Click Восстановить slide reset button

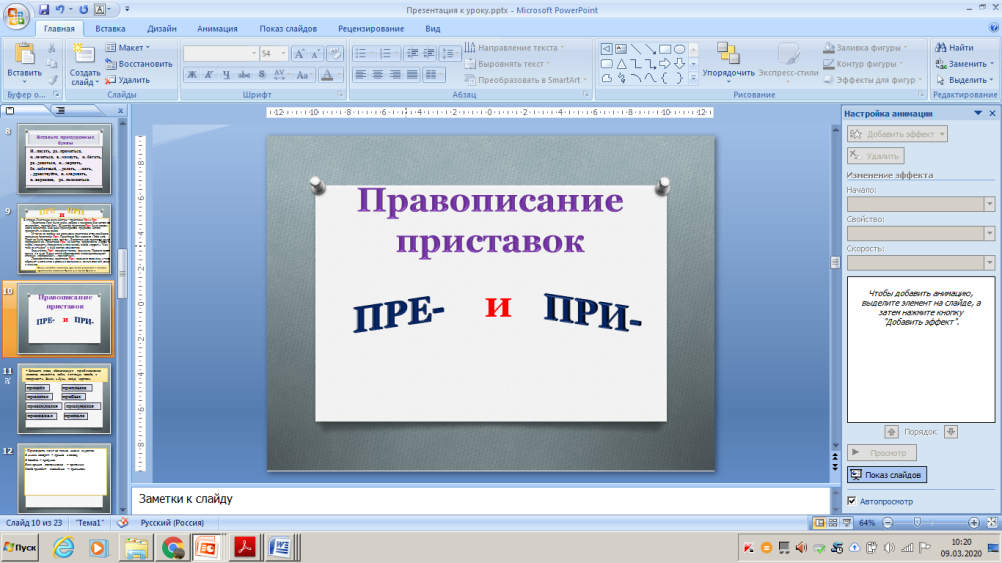[x=139, y=64]
